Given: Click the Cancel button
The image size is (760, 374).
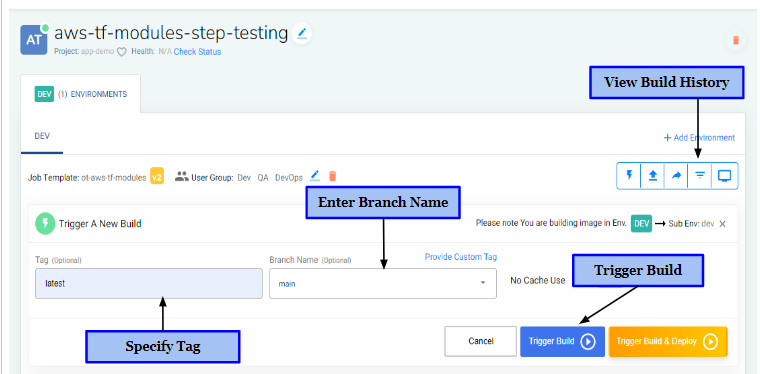Looking at the screenshot, I should 481,341.
